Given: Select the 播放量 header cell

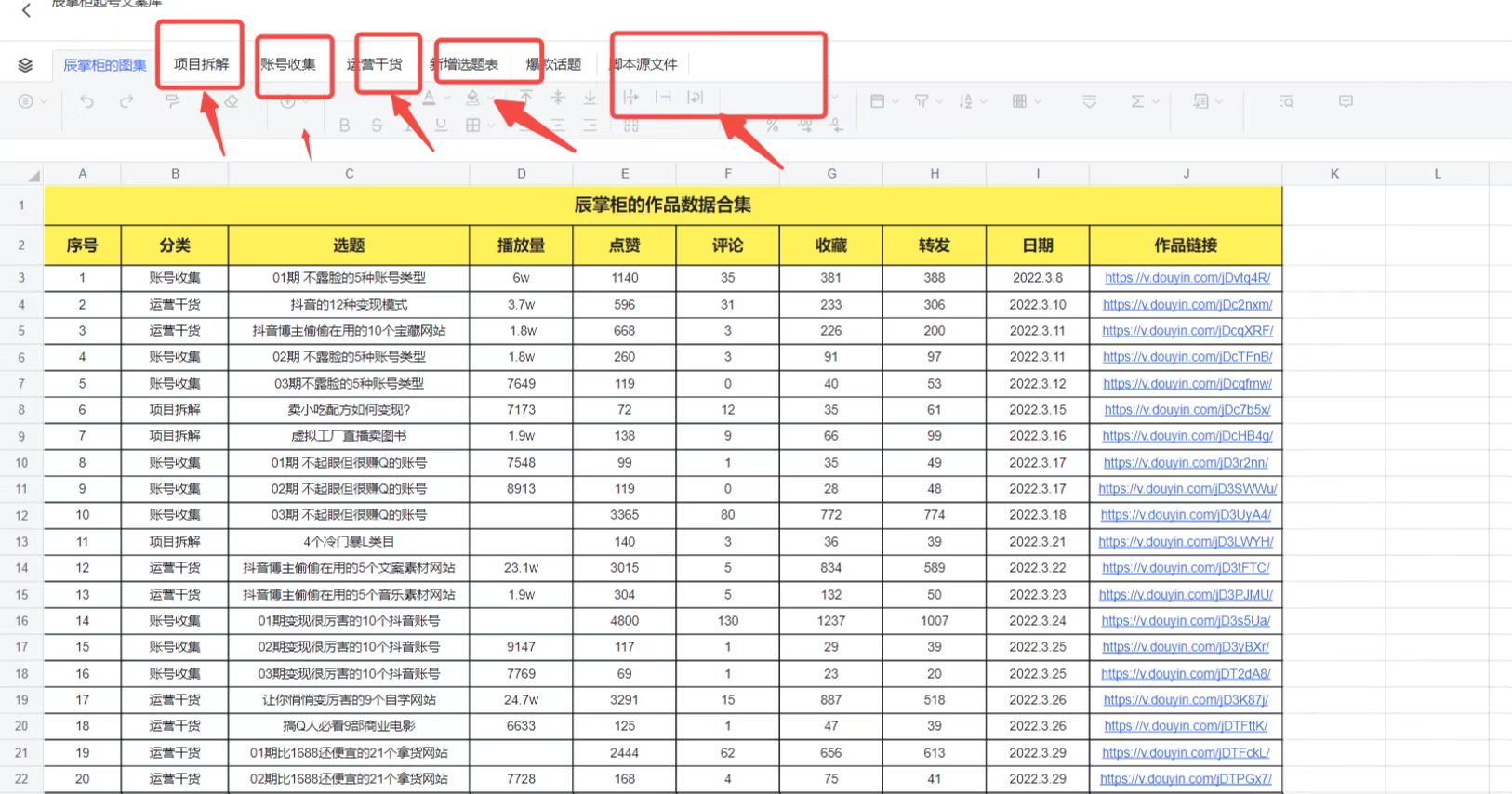Looking at the screenshot, I should [x=521, y=245].
